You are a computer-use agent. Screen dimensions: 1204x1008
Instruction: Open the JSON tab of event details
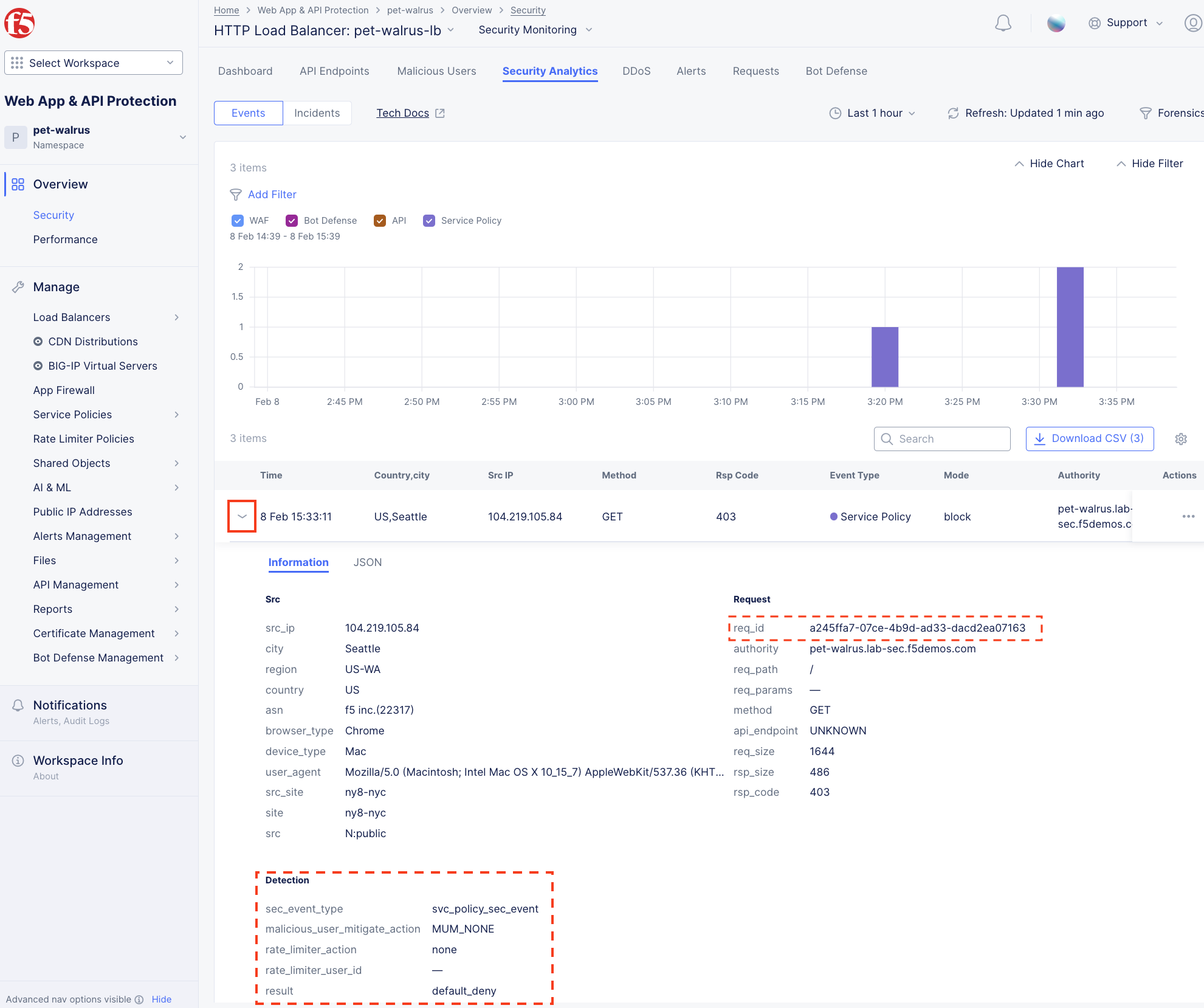368,562
